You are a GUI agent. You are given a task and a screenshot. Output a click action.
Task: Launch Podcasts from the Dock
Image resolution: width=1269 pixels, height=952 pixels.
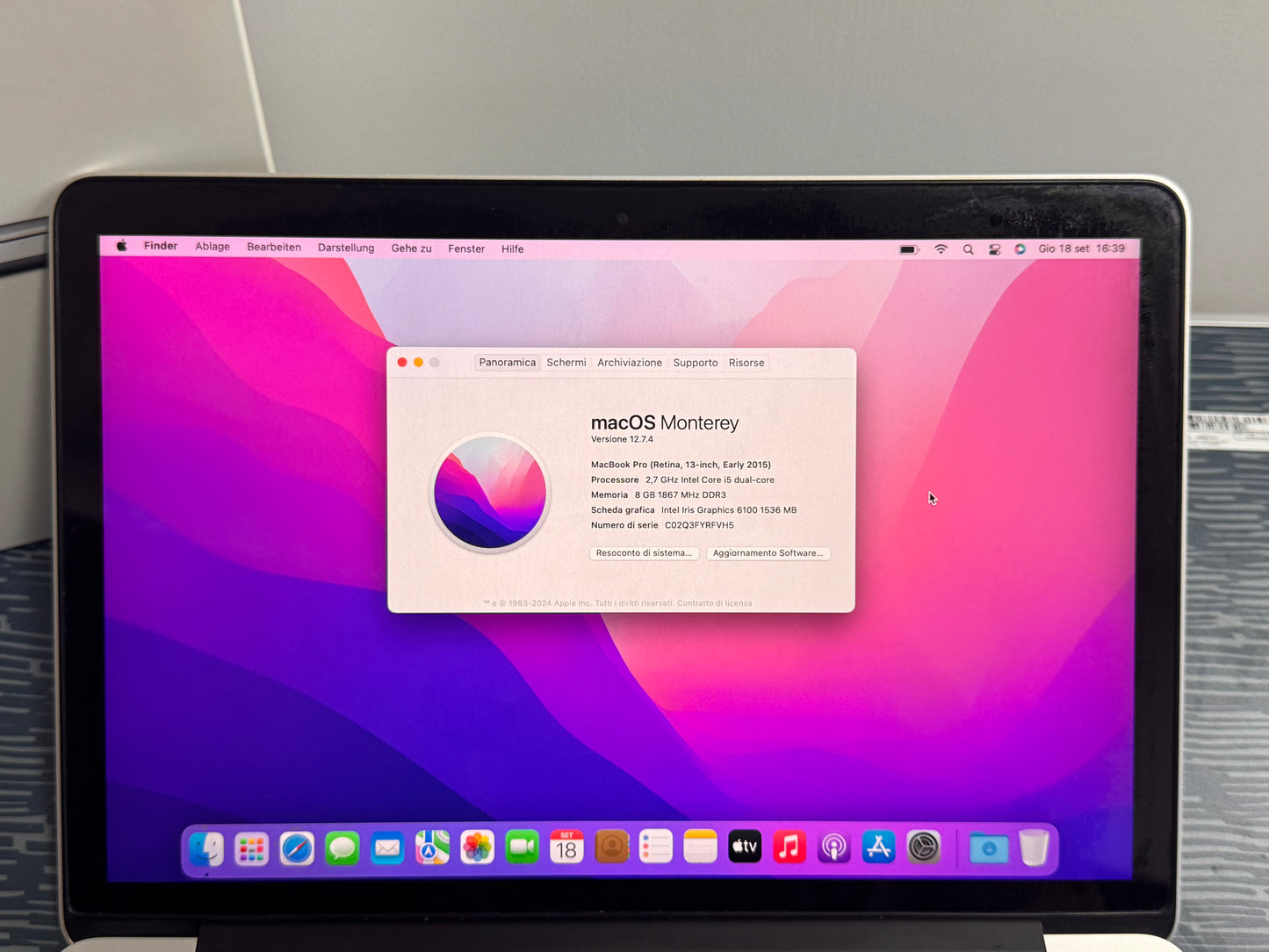point(833,847)
